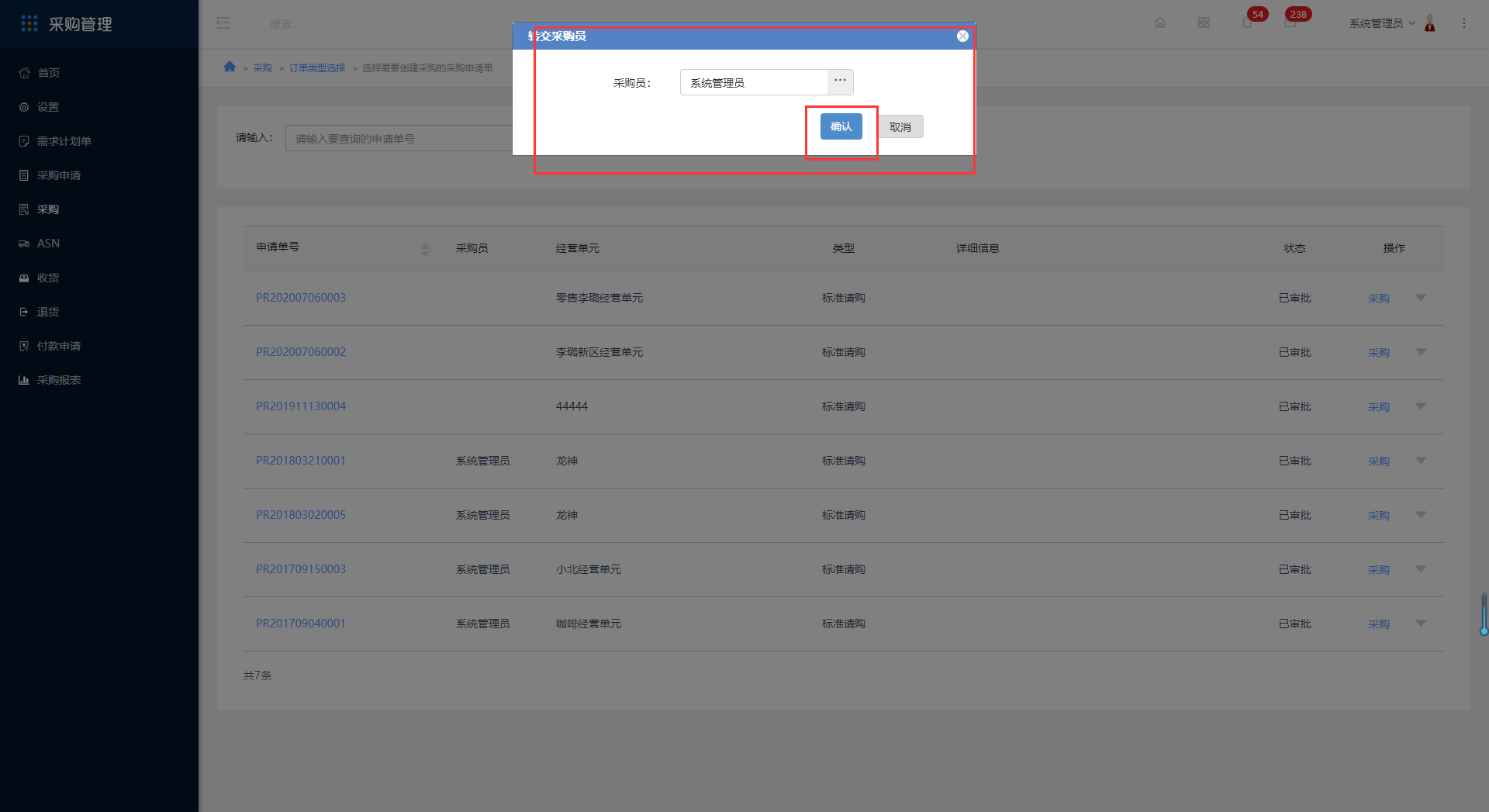
Task: Expand action dropdown for PR201803210001
Action: (x=1421, y=461)
